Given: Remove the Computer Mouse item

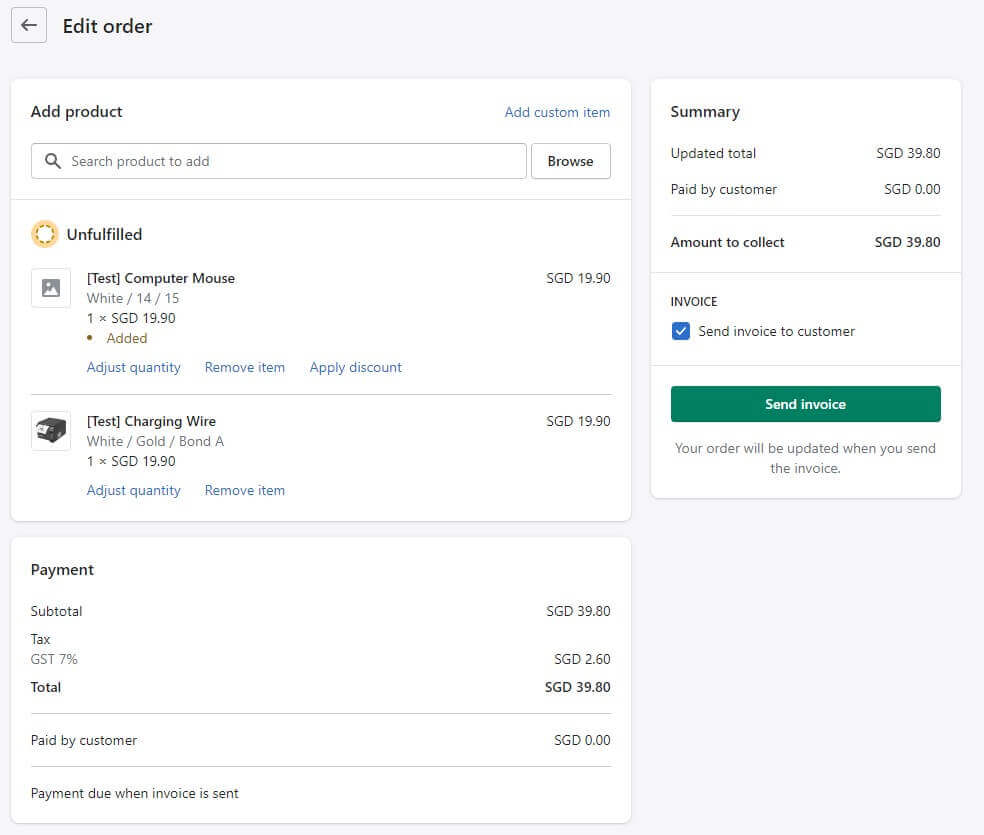Looking at the screenshot, I should click(x=245, y=368).
